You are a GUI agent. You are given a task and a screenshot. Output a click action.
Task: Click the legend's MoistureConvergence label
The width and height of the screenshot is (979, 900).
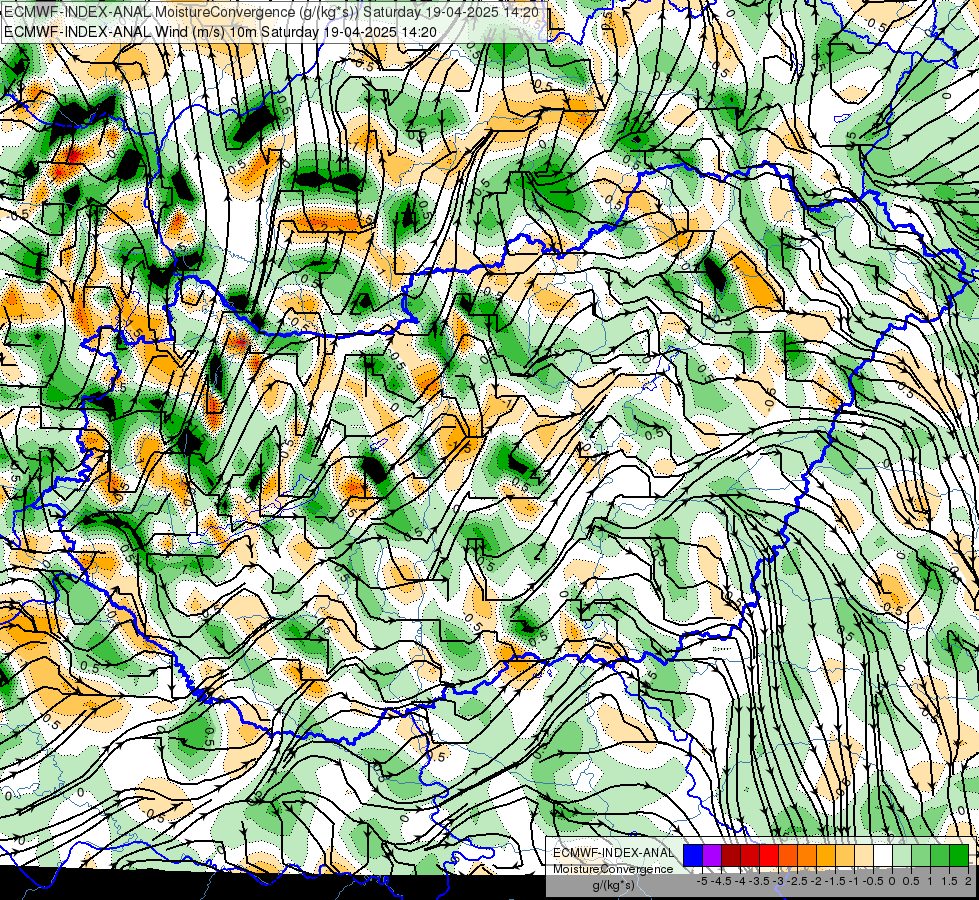pos(613,869)
